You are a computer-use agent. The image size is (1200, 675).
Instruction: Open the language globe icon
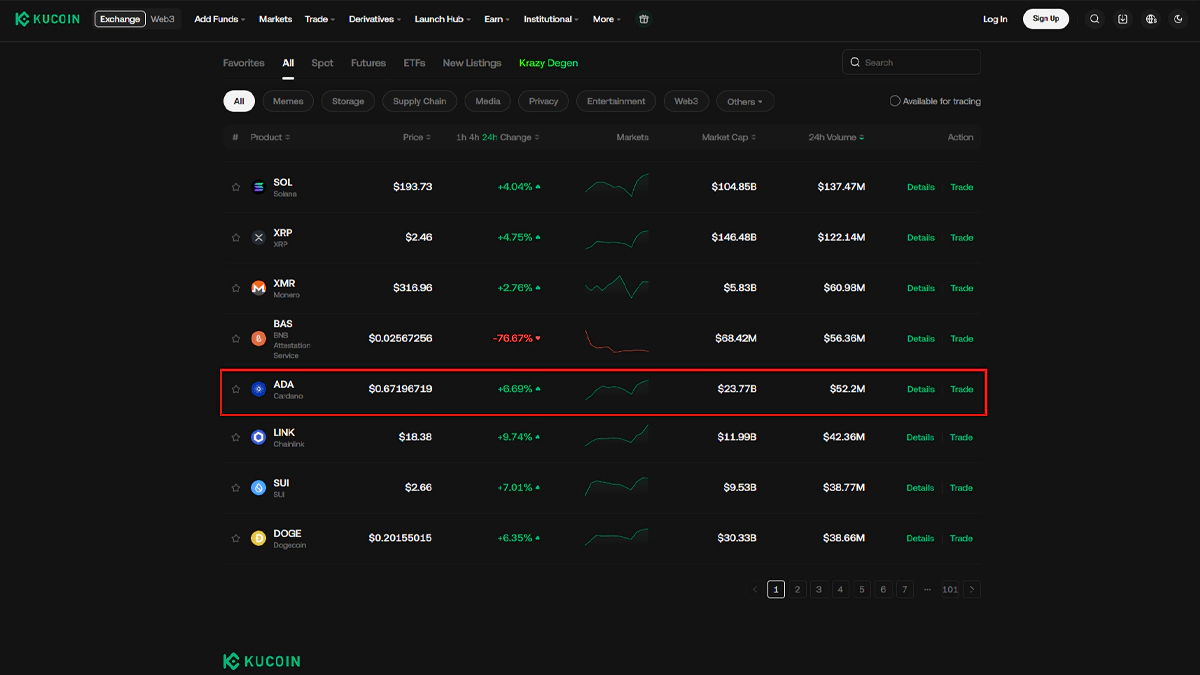click(1151, 19)
